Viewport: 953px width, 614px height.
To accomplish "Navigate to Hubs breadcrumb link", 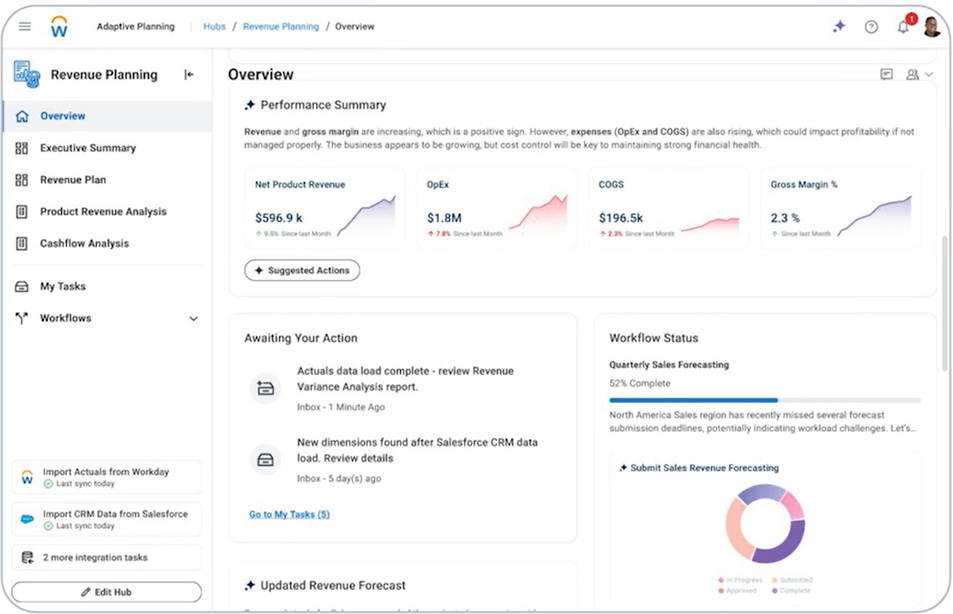I will coord(214,27).
